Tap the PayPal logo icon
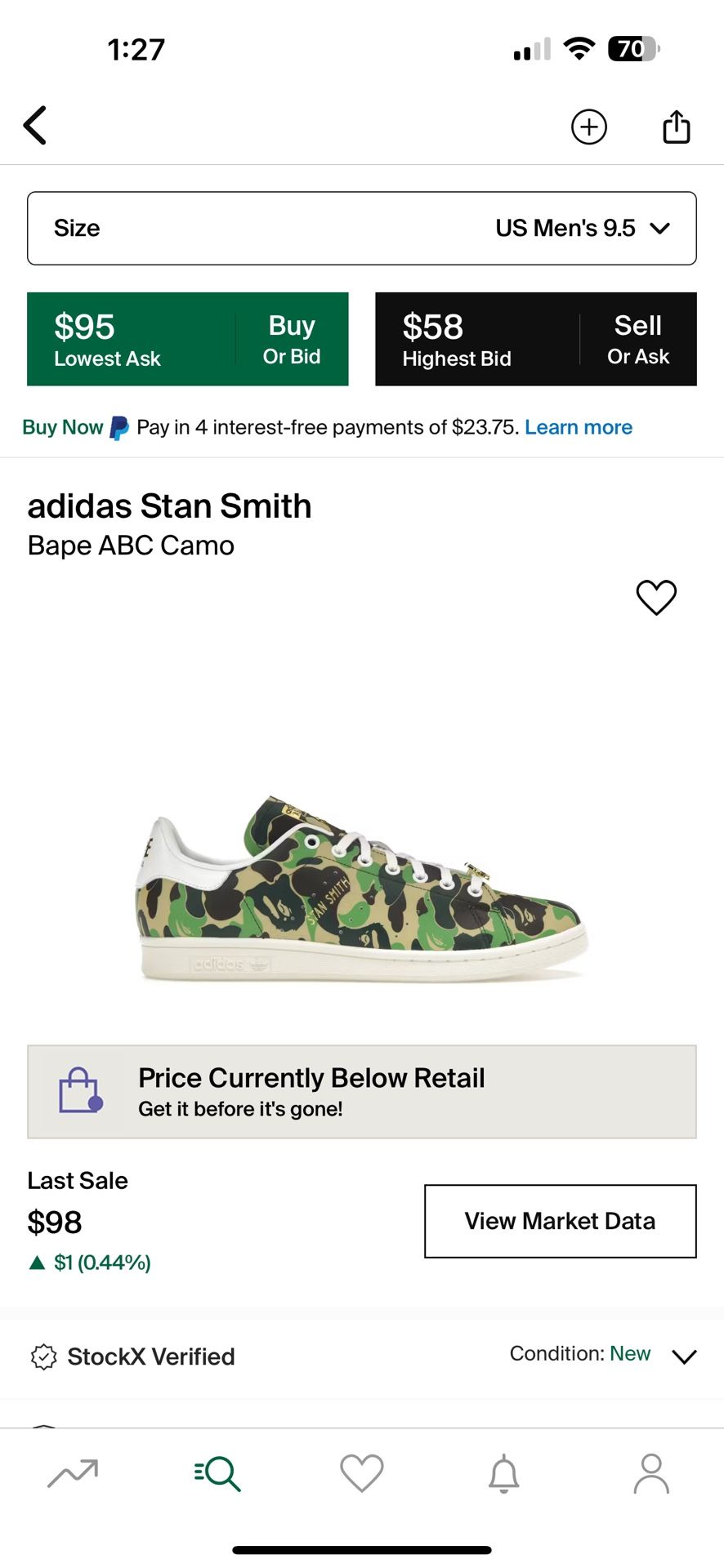This screenshot has height=1568, width=724. tap(119, 427)
